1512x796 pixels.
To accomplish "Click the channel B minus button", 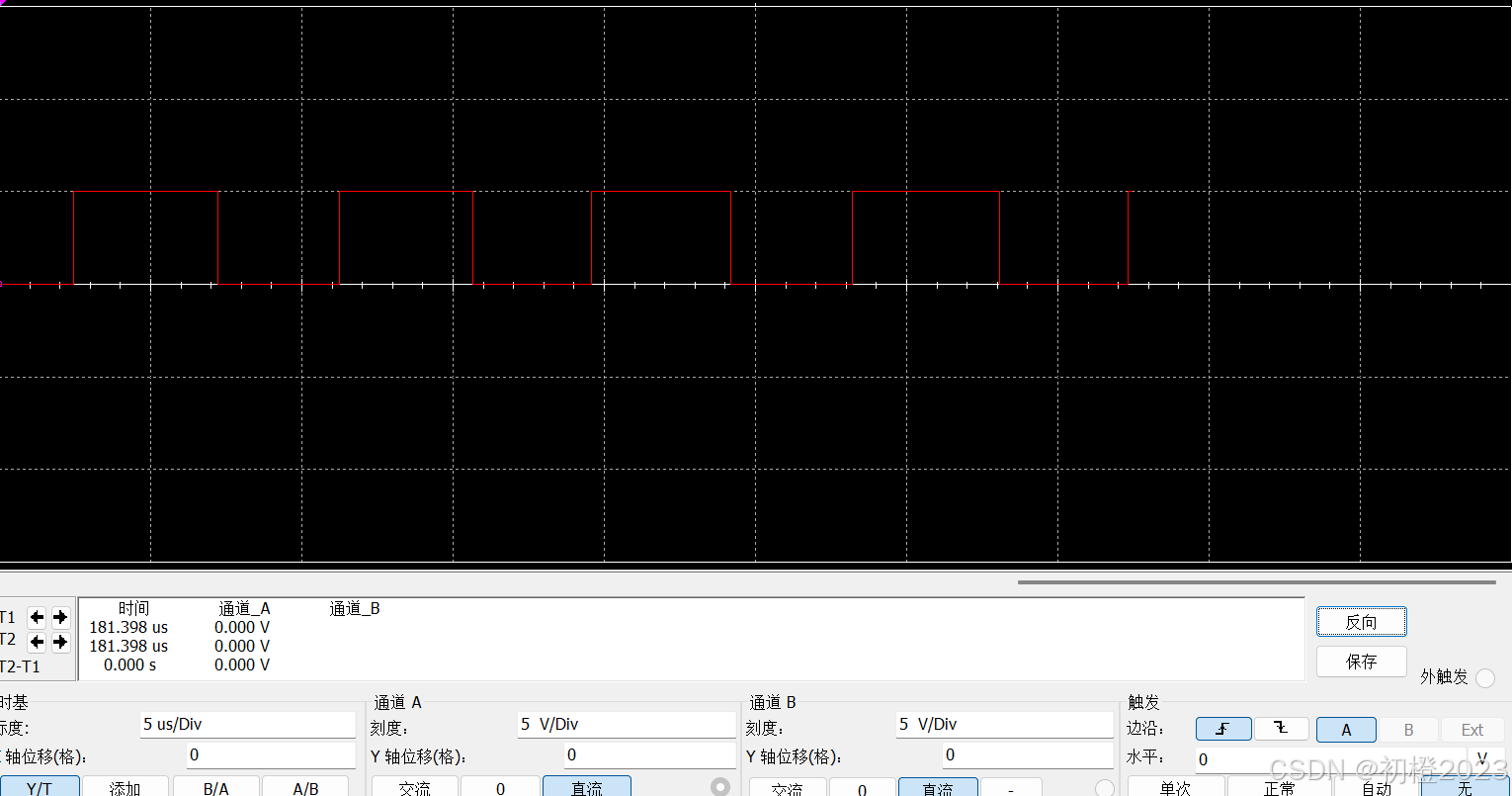I will tap(1010, 787).
